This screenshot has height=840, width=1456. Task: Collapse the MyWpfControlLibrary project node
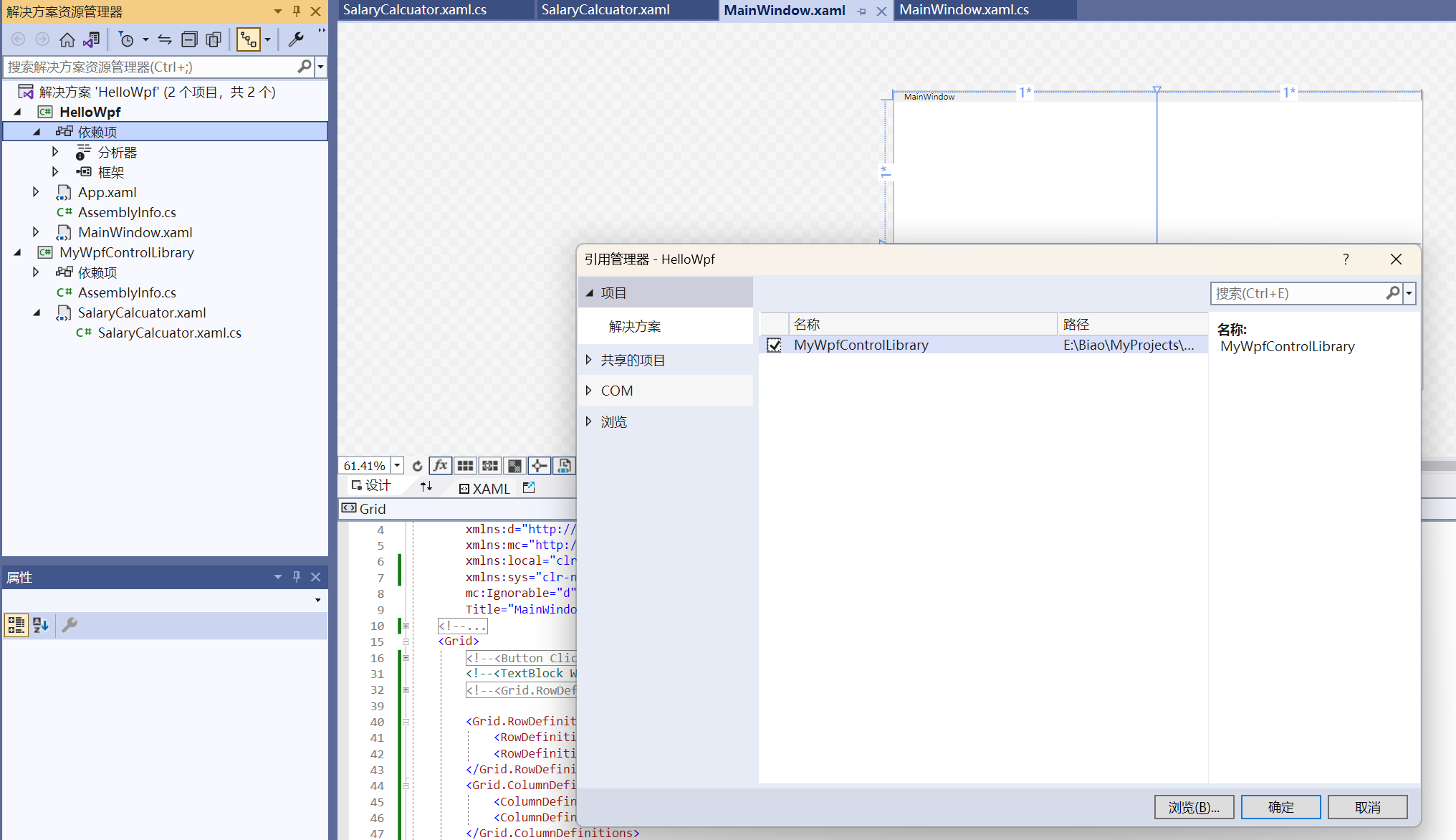tap(18, 252)
